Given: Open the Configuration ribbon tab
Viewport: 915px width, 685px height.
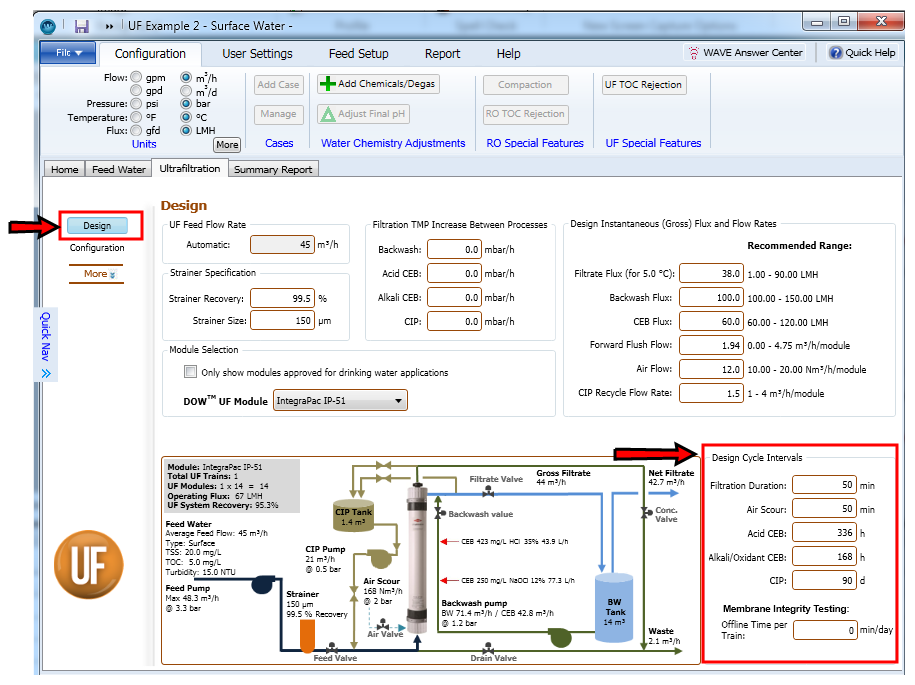Looking at the screenshot, I should coord(150,54).
